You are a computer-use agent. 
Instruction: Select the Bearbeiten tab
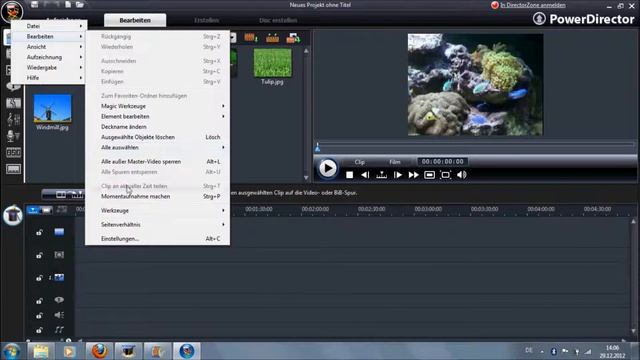(x=135, y=20)
